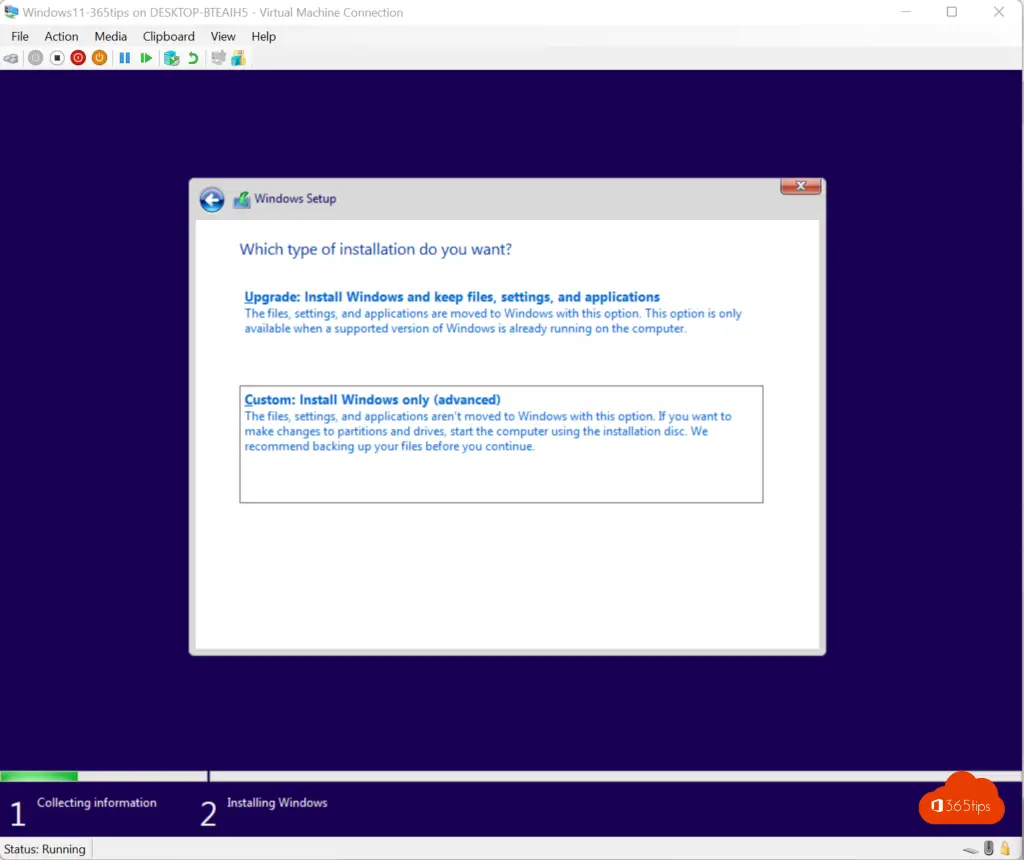Click the yellow lock icon in status bar
Viewport: 1024px width, 860px height.
pyautogui.click(x=1004, y=849)
